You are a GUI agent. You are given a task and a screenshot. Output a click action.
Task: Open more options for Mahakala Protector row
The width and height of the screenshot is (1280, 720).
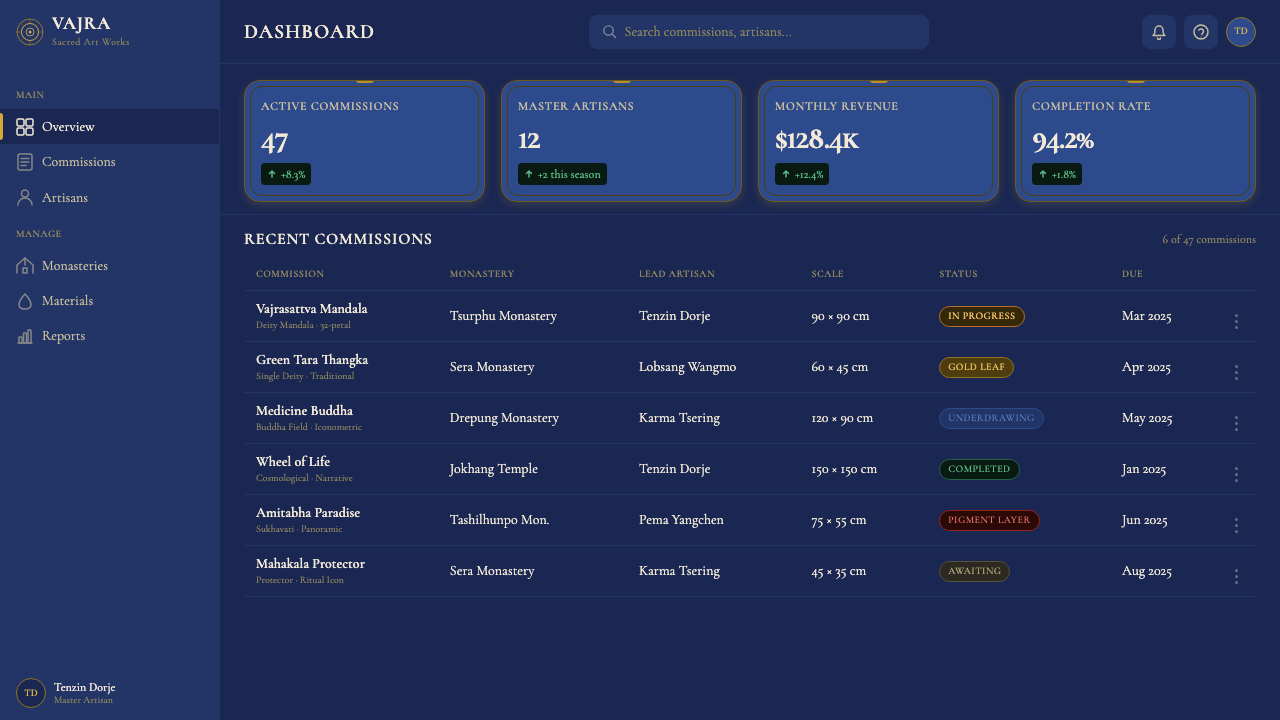coord(1236,576)
